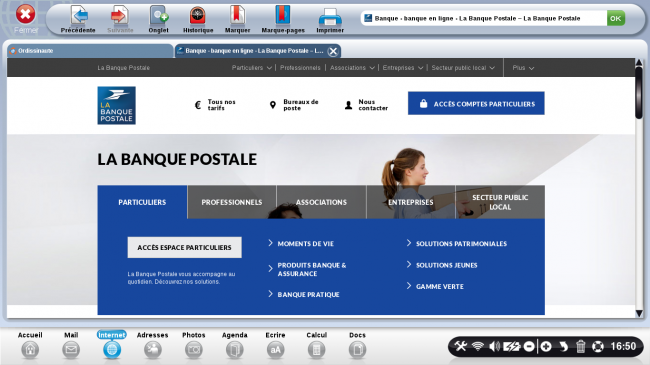Screen dimensions: 650x365
Task: Open the Calcul calculator app
Action: pyautogui.click(x=316, y=345)
